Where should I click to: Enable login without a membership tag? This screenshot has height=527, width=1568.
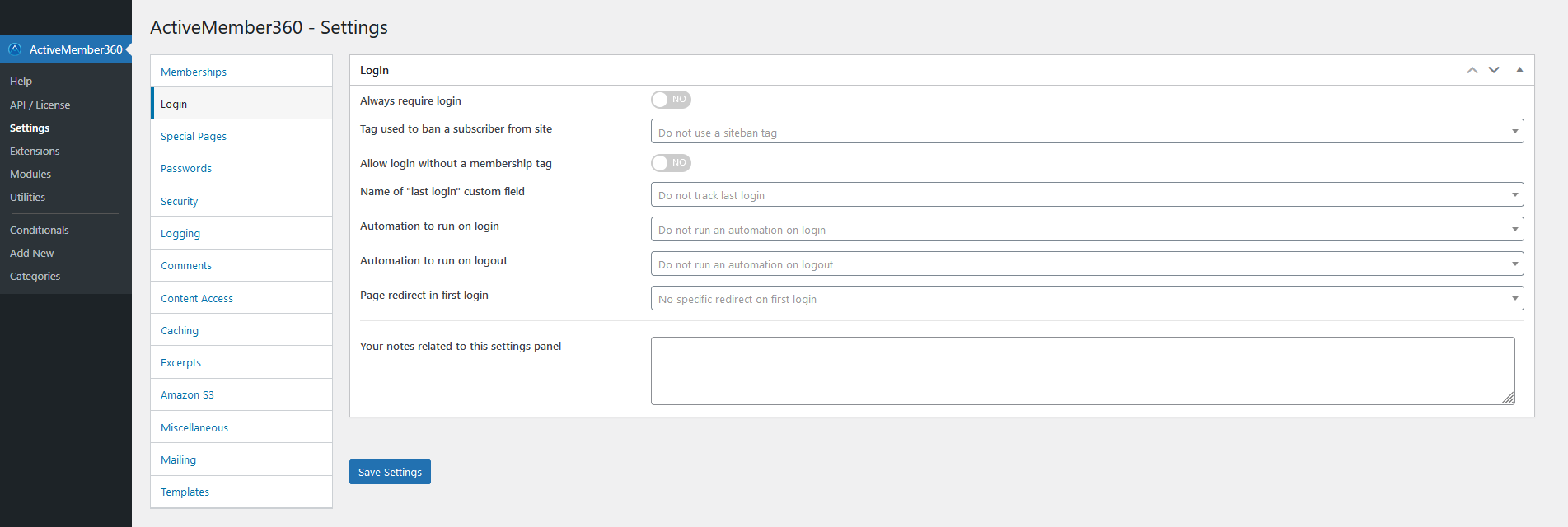coord(670,162)
